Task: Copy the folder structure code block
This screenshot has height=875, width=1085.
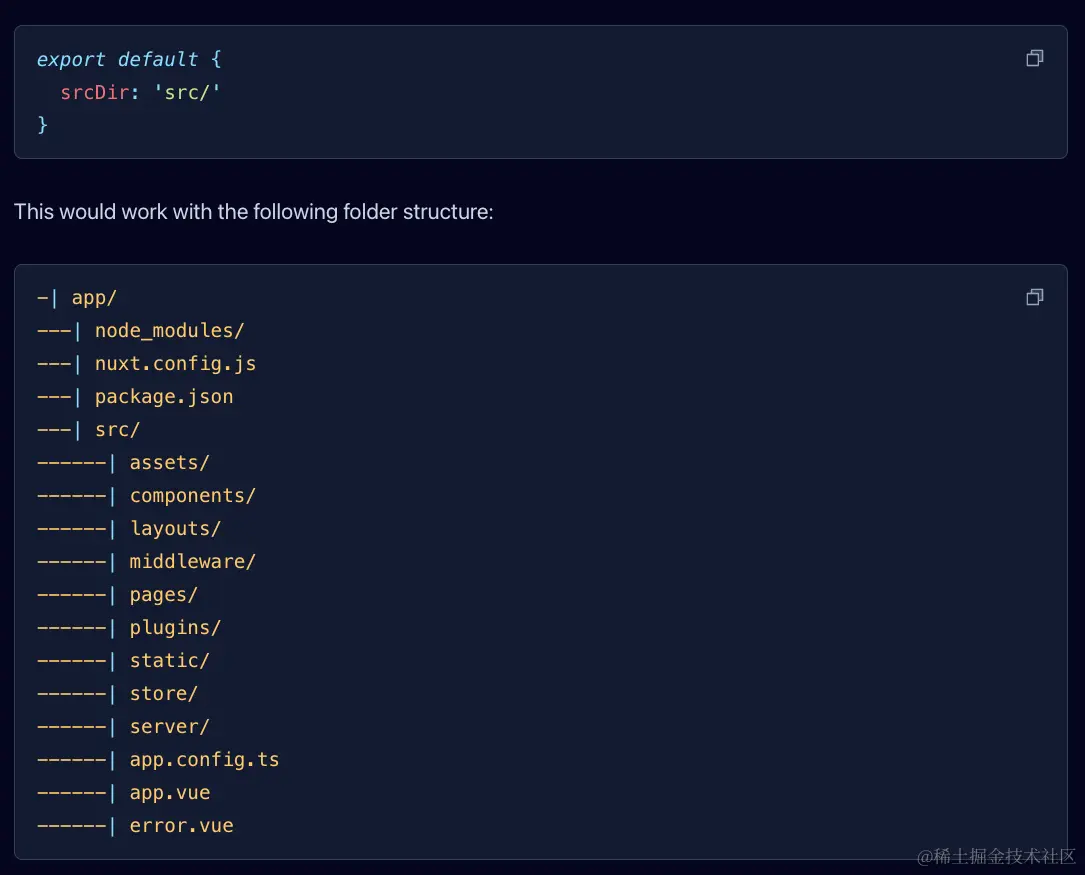Action: coord(1034,297)
